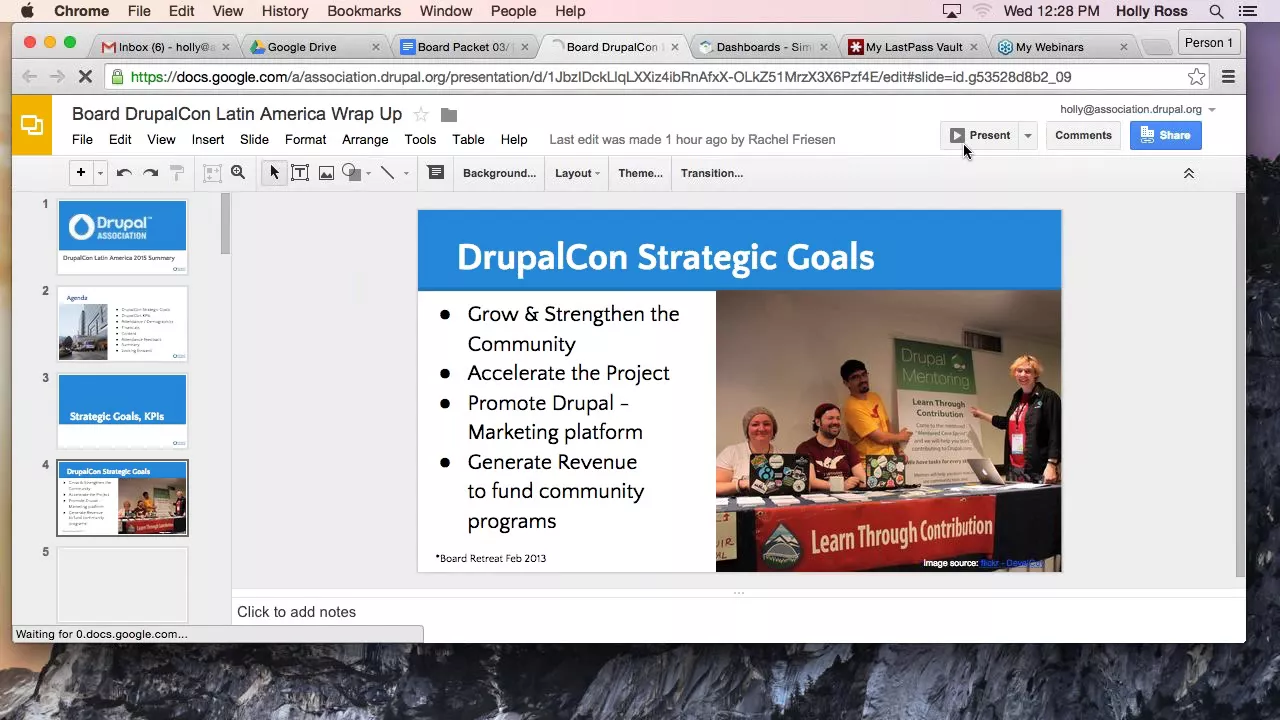
Task: Select the Paint format tool
Action: coord(177,173)
